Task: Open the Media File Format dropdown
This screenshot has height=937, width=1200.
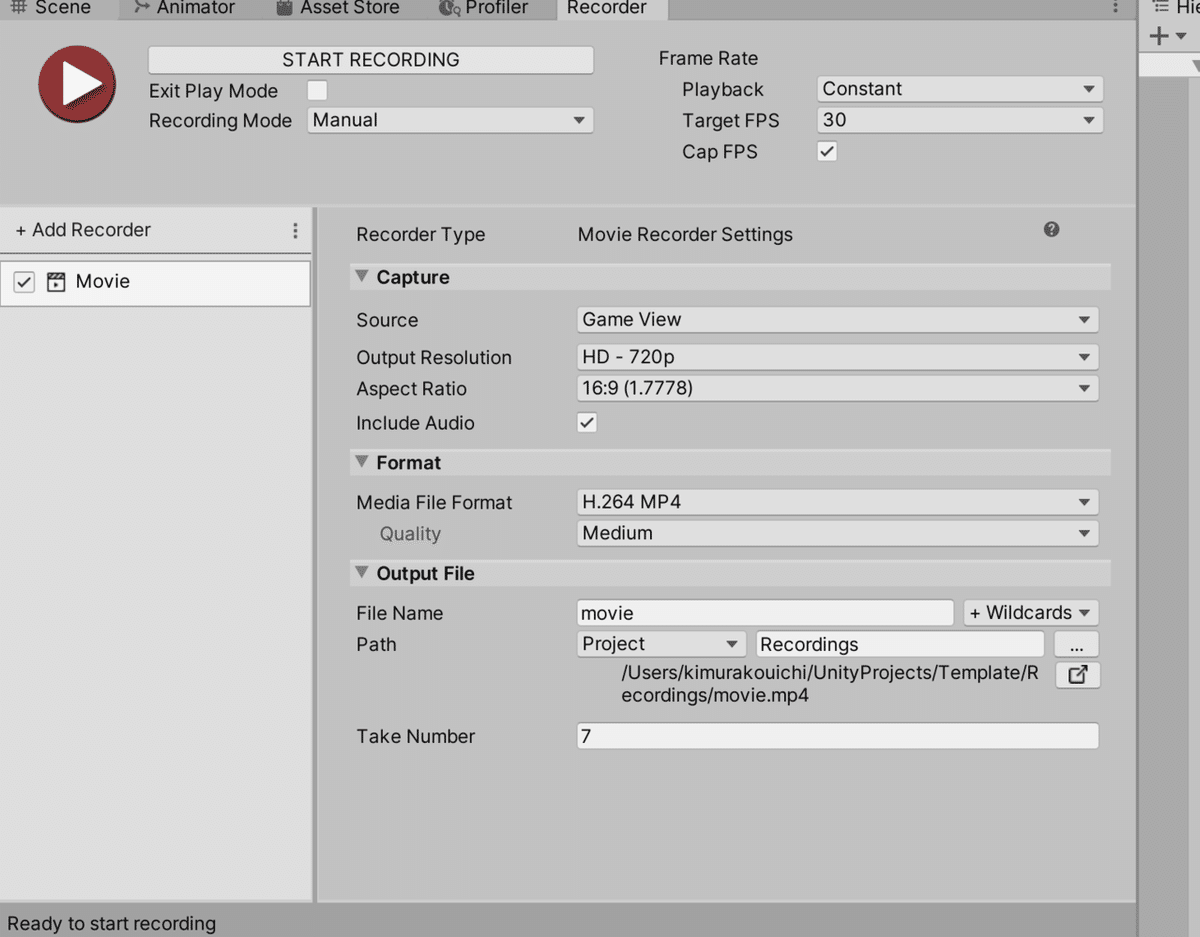Action: pos(838,502)
